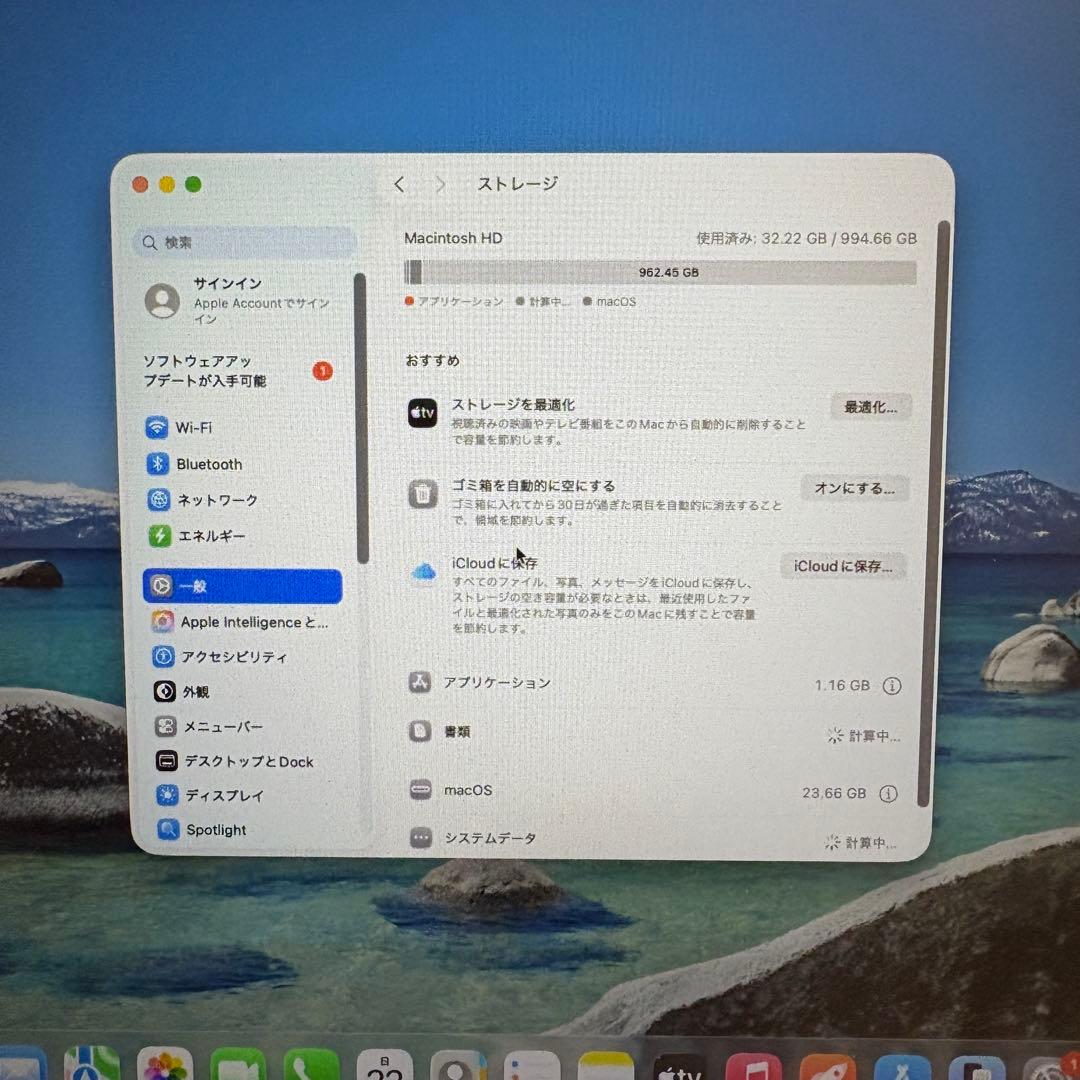Close the settings window with red button
The height and width of the screenshot is (1080, 1080).
[x=141, y=185]
